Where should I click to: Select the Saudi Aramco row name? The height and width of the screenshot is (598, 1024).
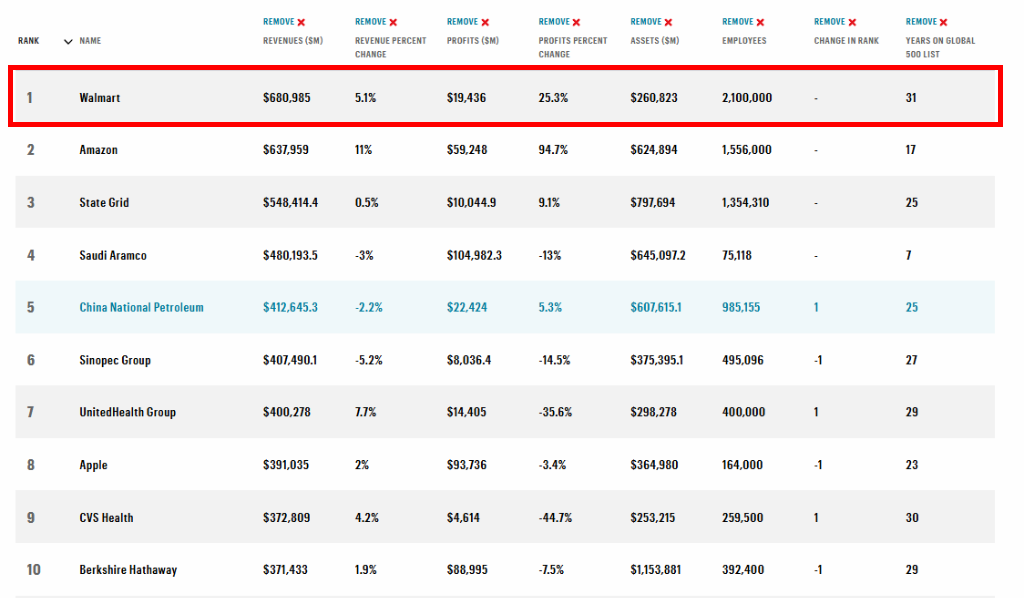(x=113, y=255)
